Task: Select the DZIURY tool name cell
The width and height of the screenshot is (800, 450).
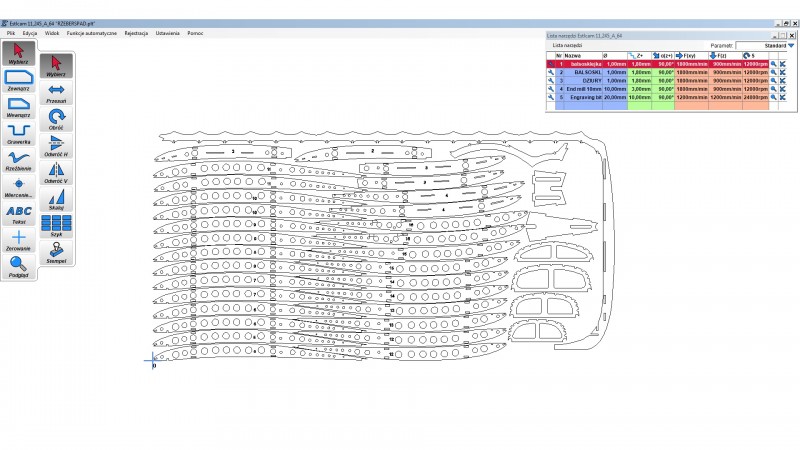Action: pyautogui.click(x=583, y=81)
